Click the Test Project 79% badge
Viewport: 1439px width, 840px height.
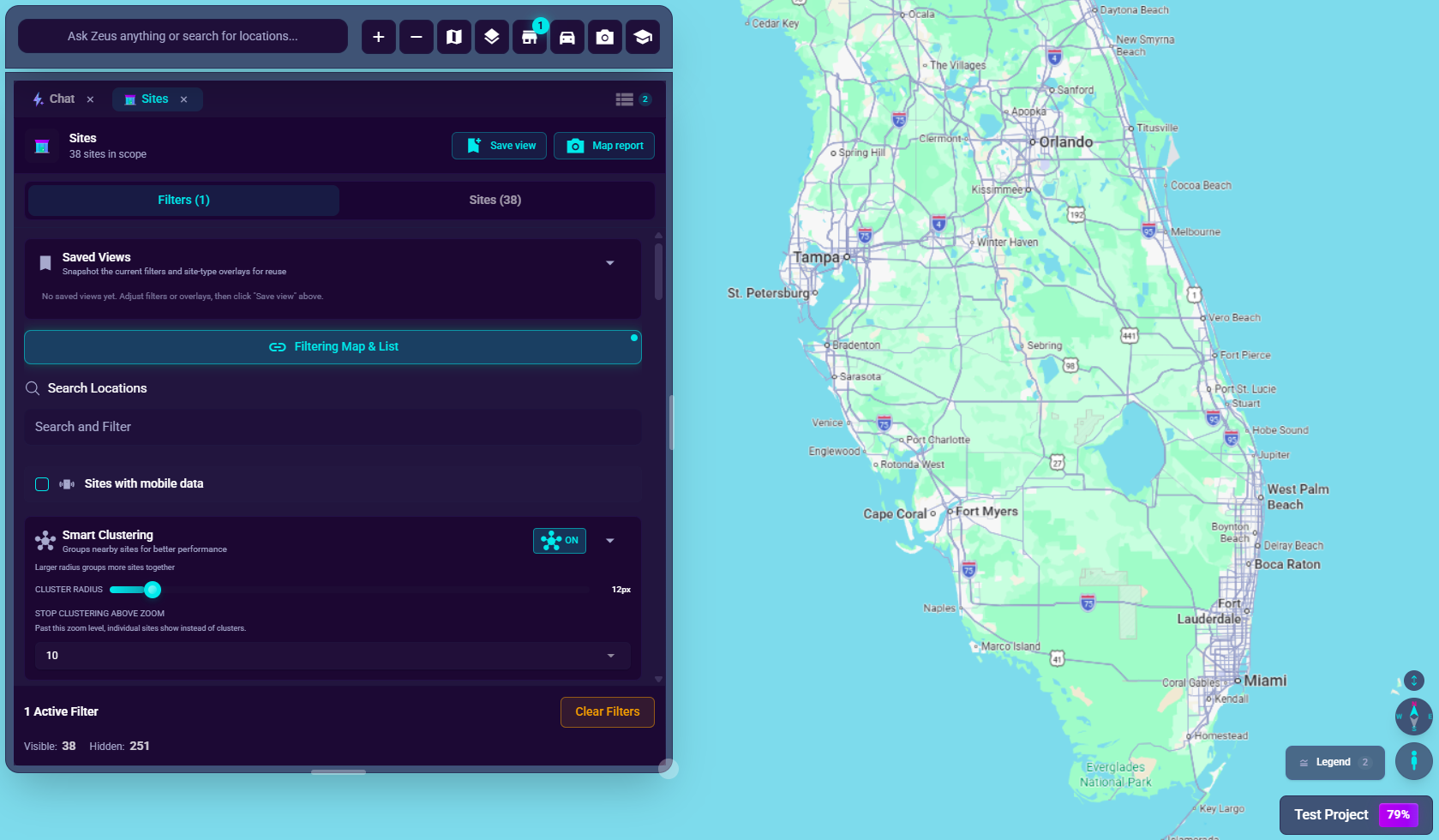[x=1356, y=815]
